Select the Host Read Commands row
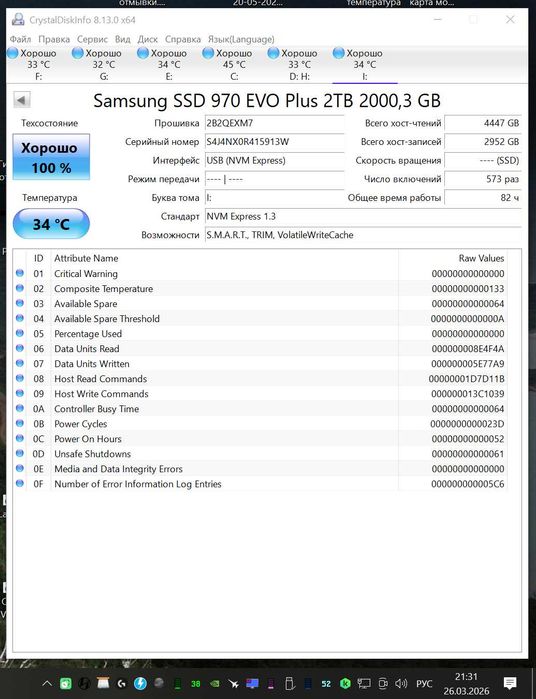Screen dimensions: 536x699 pos(260,379)
